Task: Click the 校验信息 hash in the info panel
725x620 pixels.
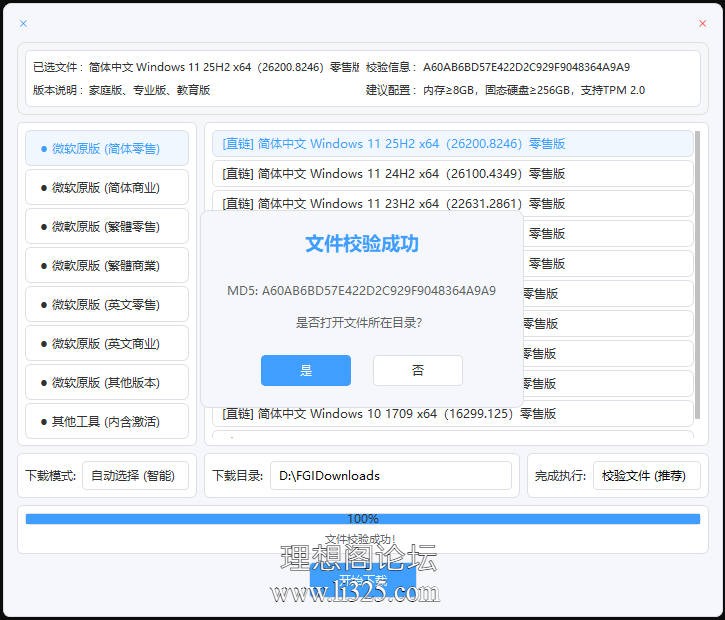Action: coord(526,68)
